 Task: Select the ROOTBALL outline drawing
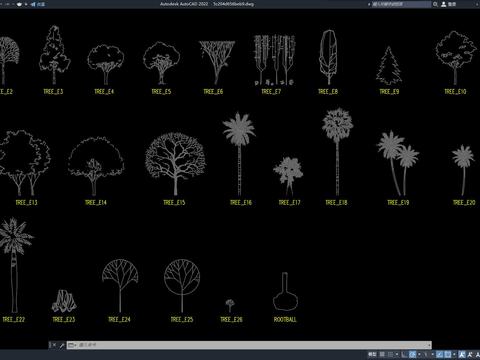coord(285,292)
